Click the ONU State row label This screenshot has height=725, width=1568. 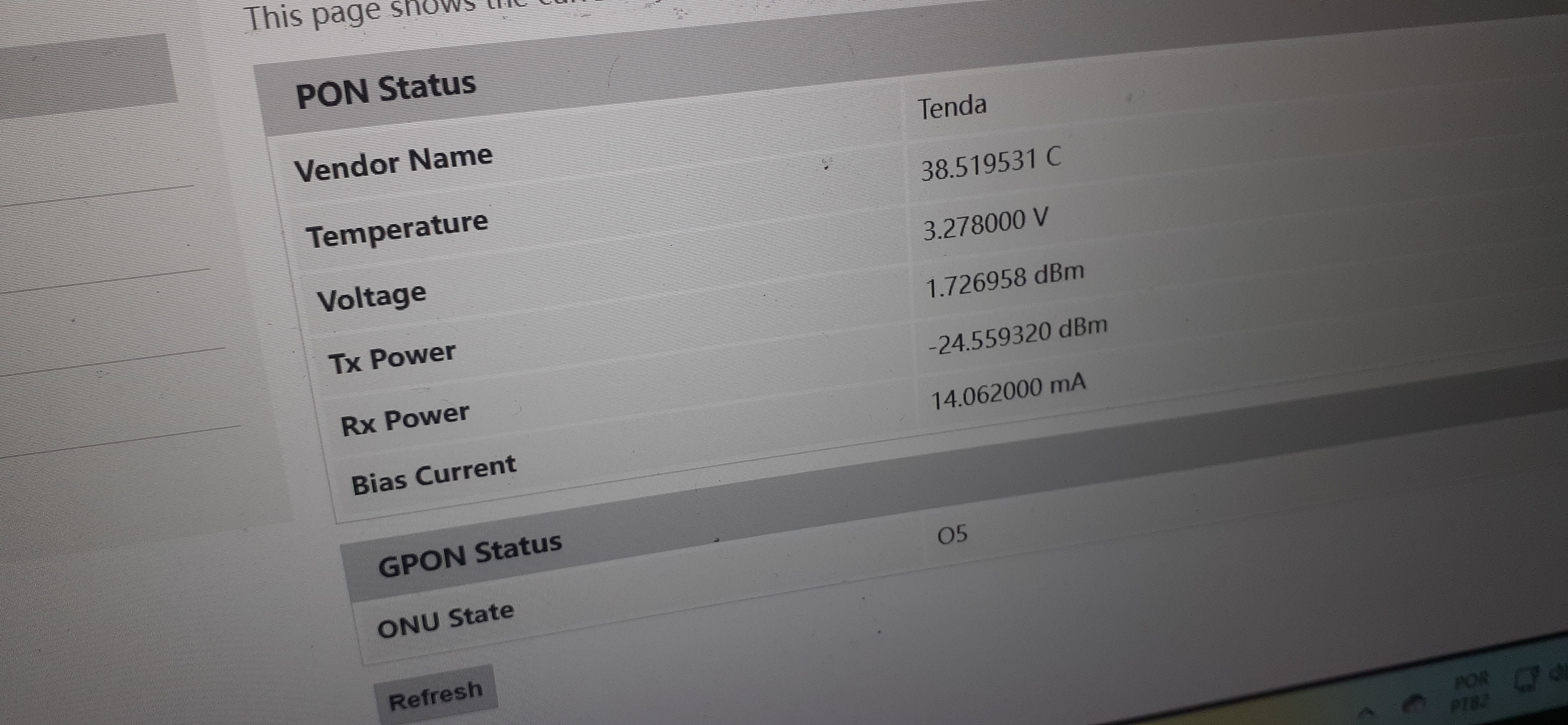(445, 619)
